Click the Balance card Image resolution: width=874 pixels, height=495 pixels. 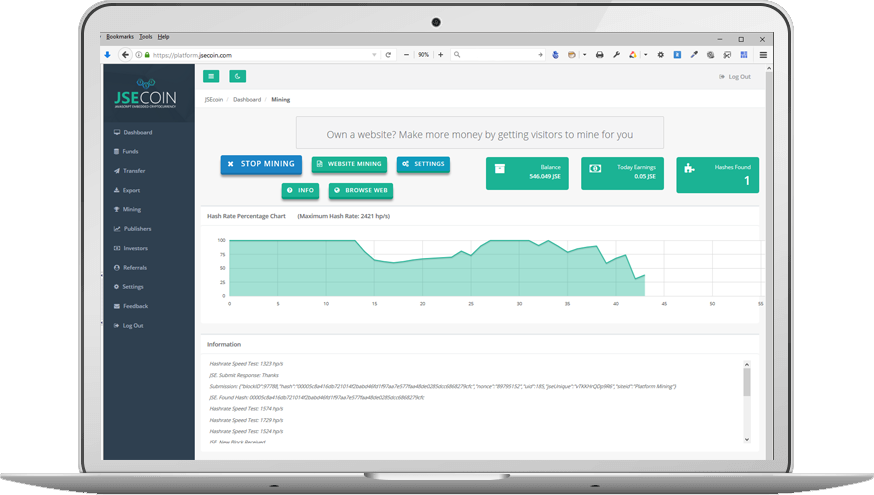click(x=527, y=173)
